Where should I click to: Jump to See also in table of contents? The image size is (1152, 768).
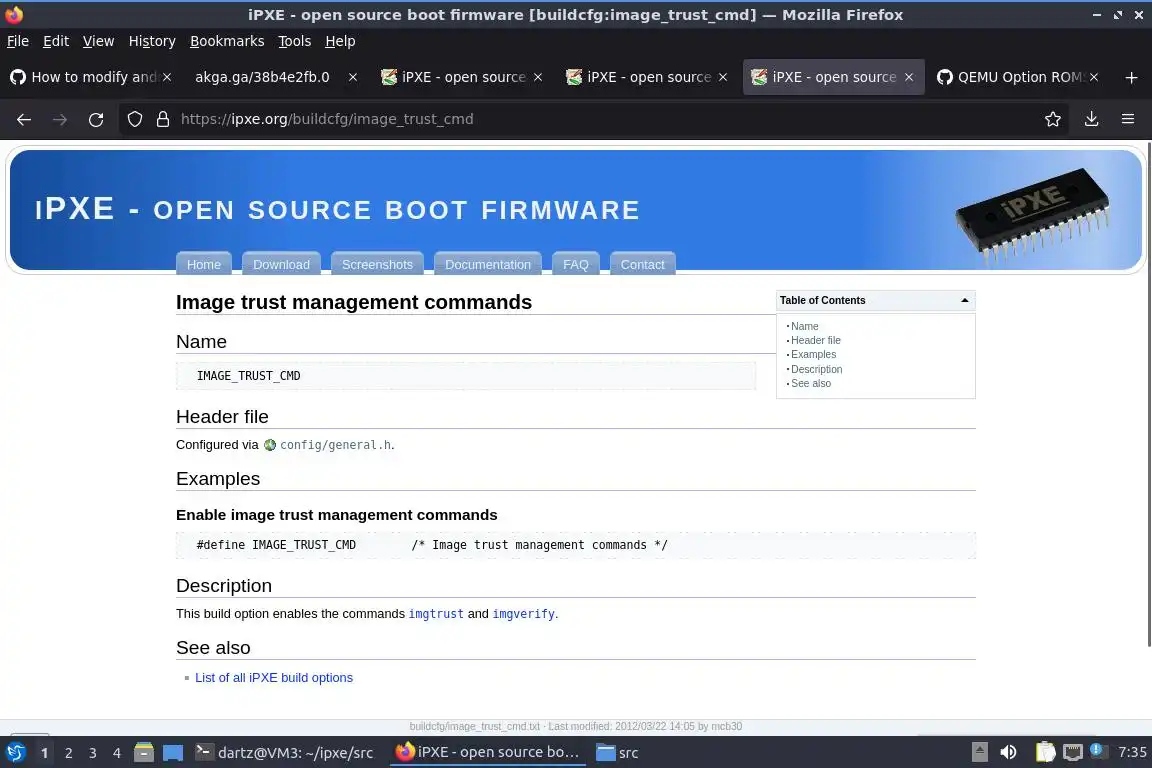click(x=810, y=383)
